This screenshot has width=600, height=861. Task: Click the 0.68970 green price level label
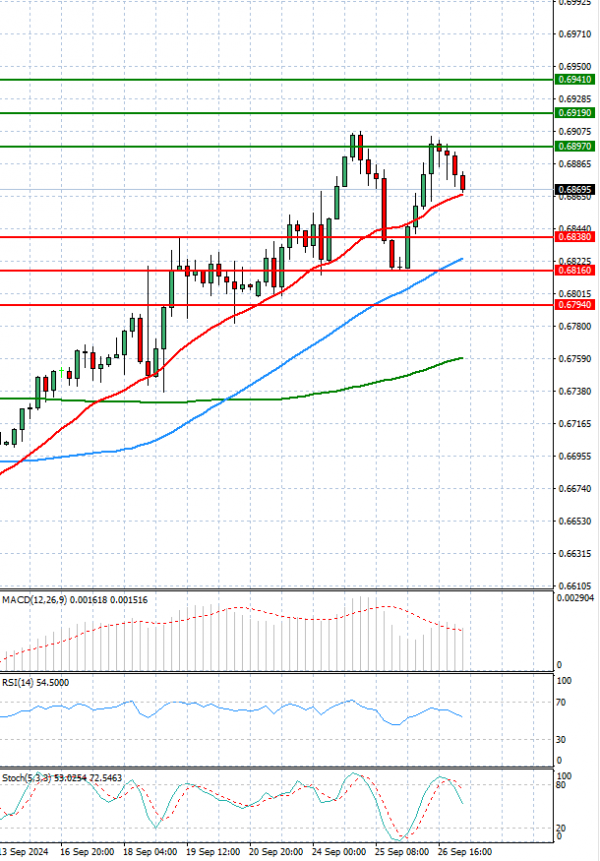click(x=575, y=146)
